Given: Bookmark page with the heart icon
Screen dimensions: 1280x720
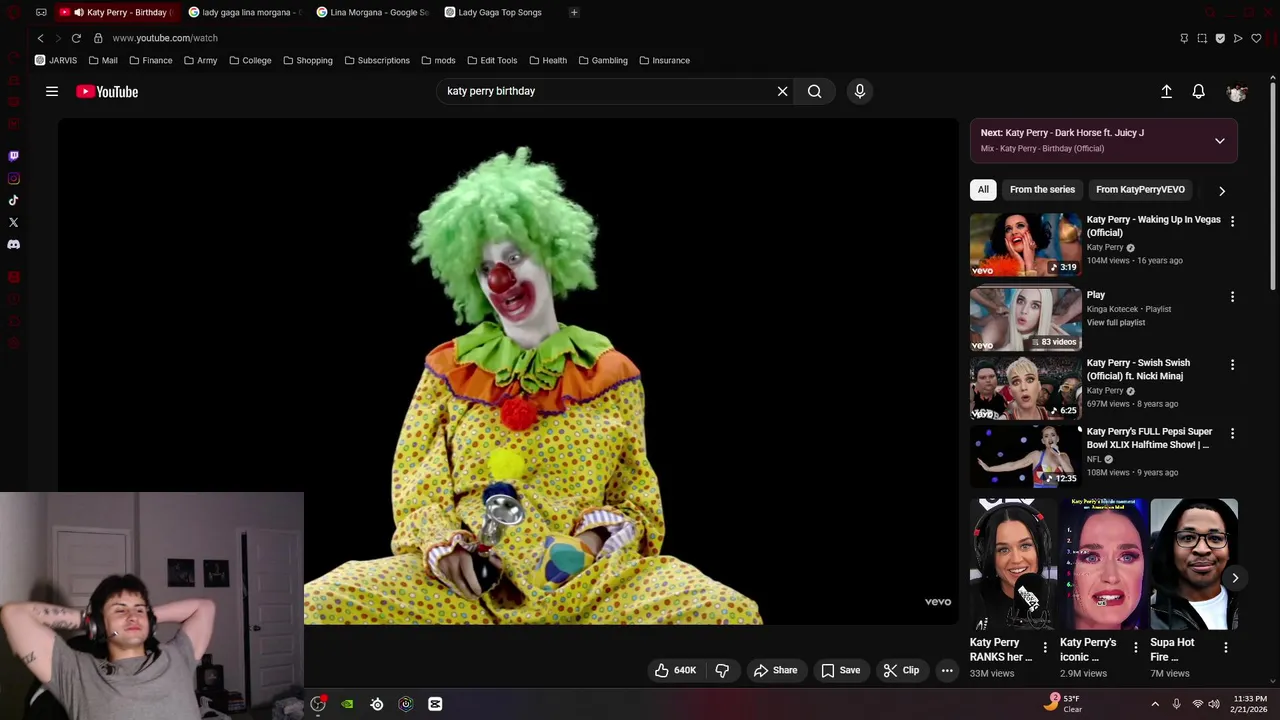Looking at the screenshot, I should (x=1256, y=38).
